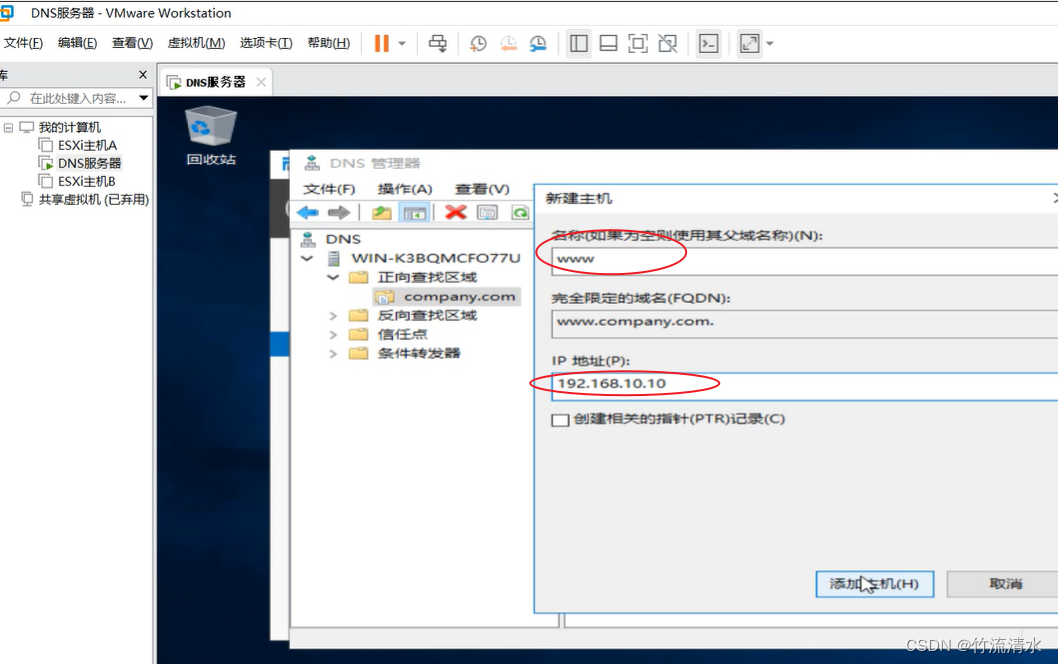Open the dropdown arrow beside pause button
This screenshot has height=664, width=1058.
(402, 44)
